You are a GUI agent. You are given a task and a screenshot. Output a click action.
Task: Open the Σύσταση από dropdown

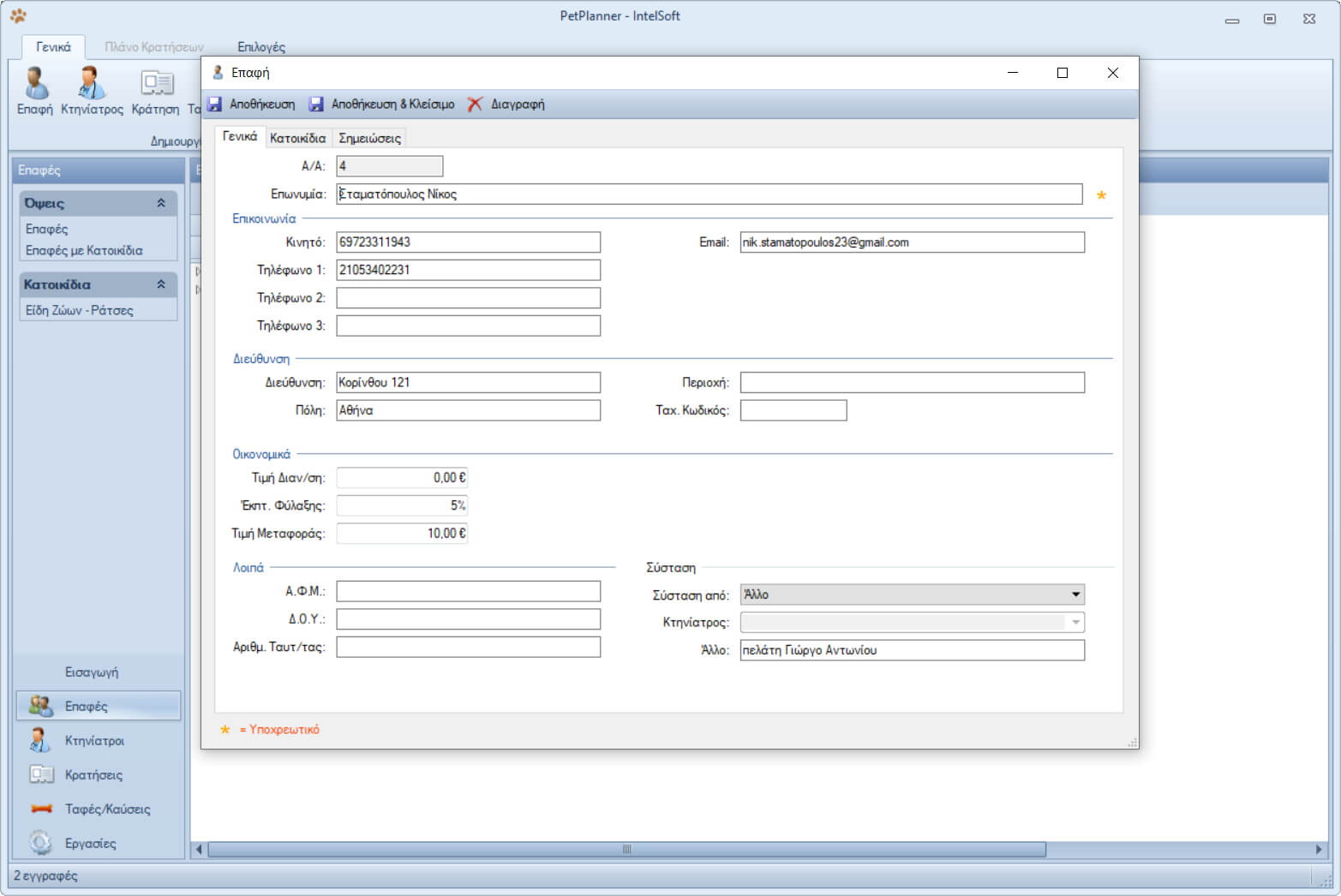tap(1075, 594)
